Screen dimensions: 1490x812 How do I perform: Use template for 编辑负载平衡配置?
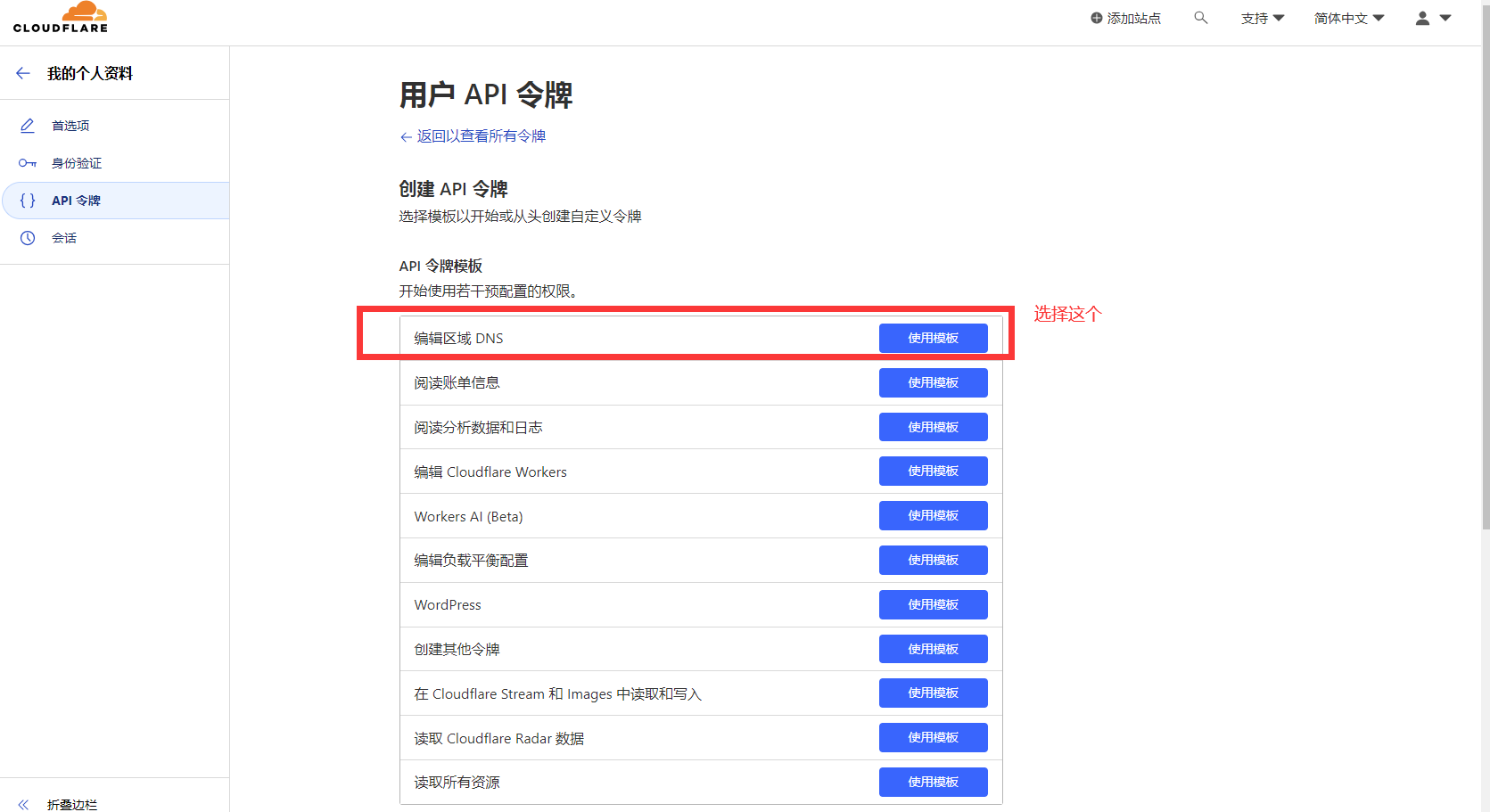[x=933, y=560]
